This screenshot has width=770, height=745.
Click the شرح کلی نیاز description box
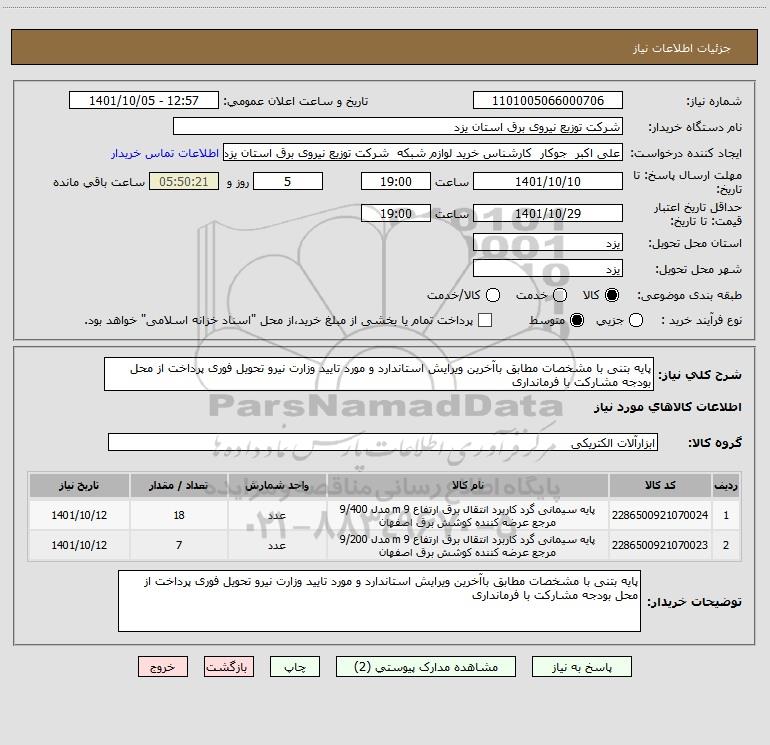coord(379,374)
